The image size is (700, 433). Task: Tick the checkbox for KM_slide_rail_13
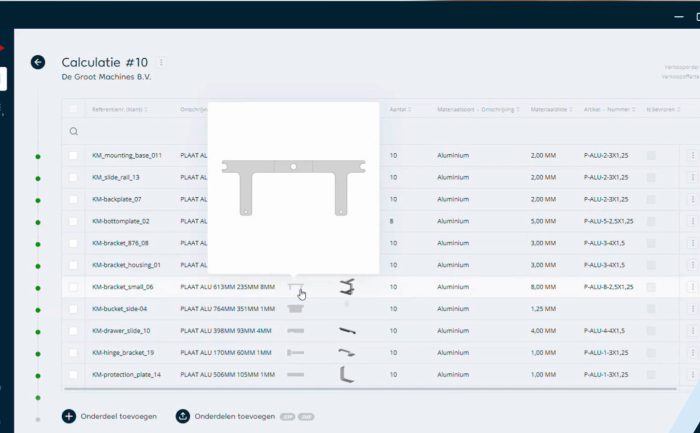pos(73,178)
